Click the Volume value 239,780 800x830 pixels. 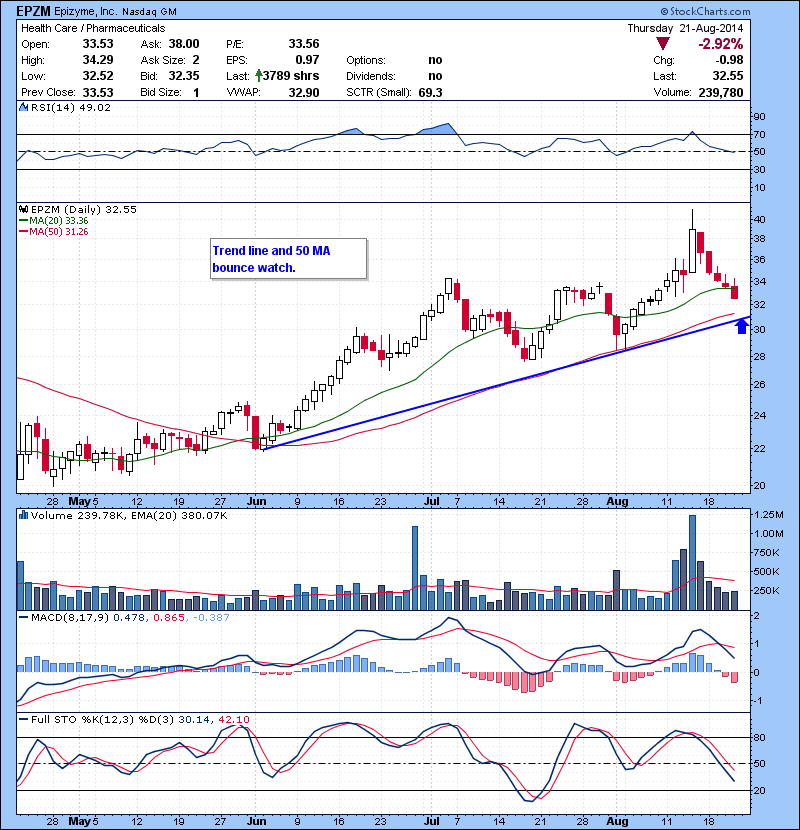[721, 92]
